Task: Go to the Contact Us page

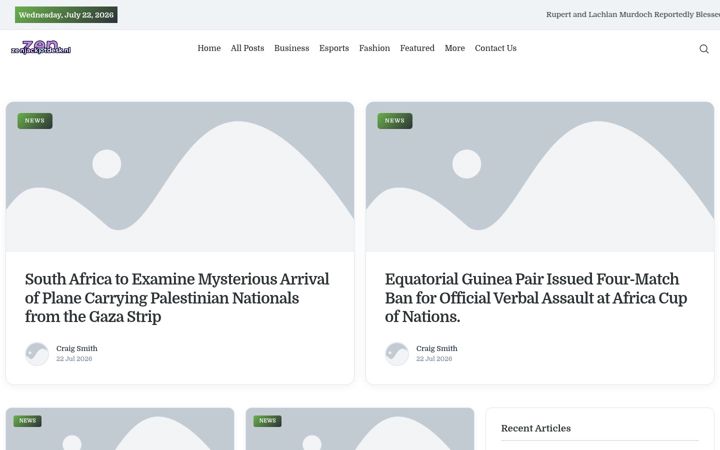Action: (x=495, y=48)
